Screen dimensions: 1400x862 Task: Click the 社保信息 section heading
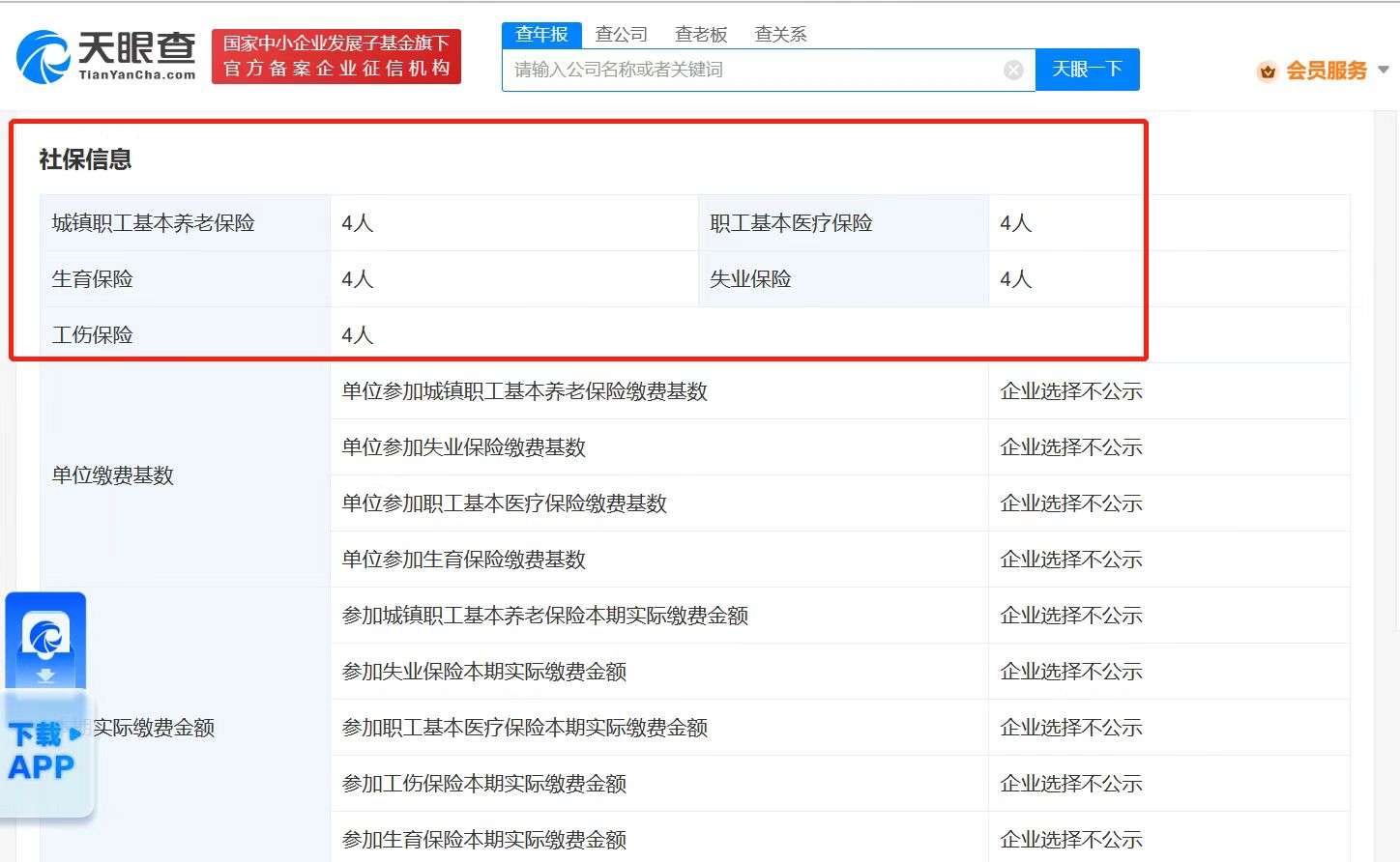[x=85, y=159]
